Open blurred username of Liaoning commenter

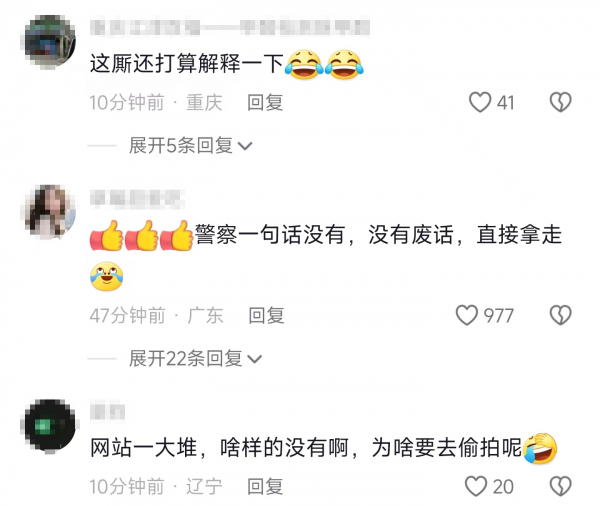click(108, 411)
